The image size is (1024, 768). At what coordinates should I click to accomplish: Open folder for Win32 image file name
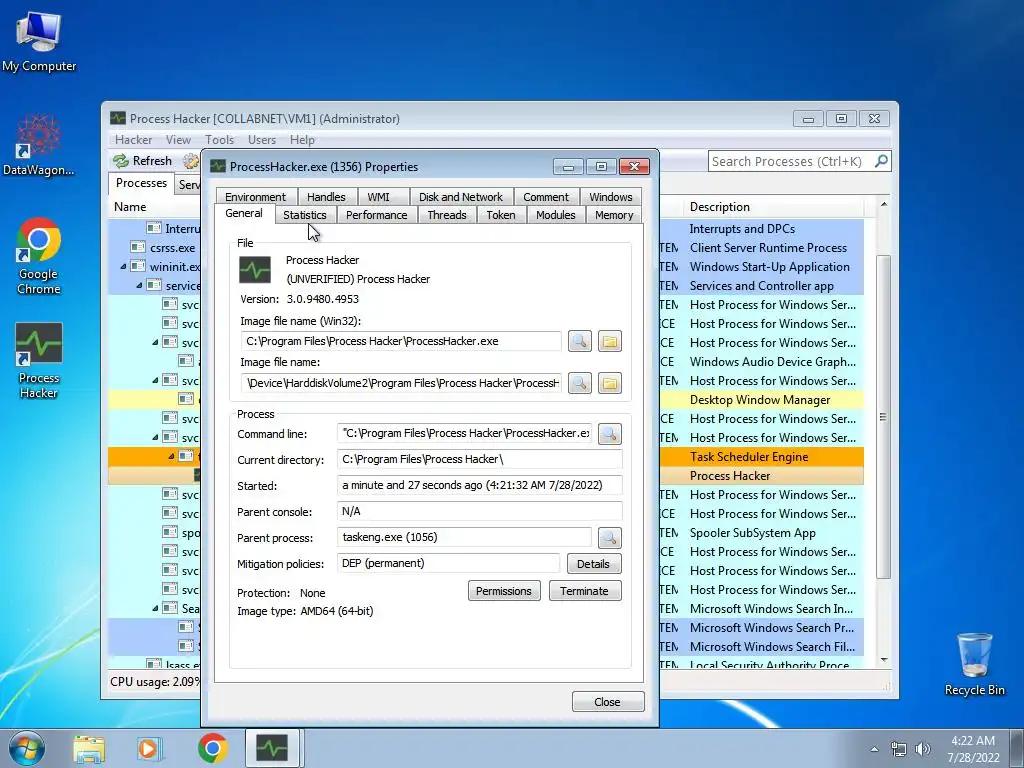pos(609,341)
